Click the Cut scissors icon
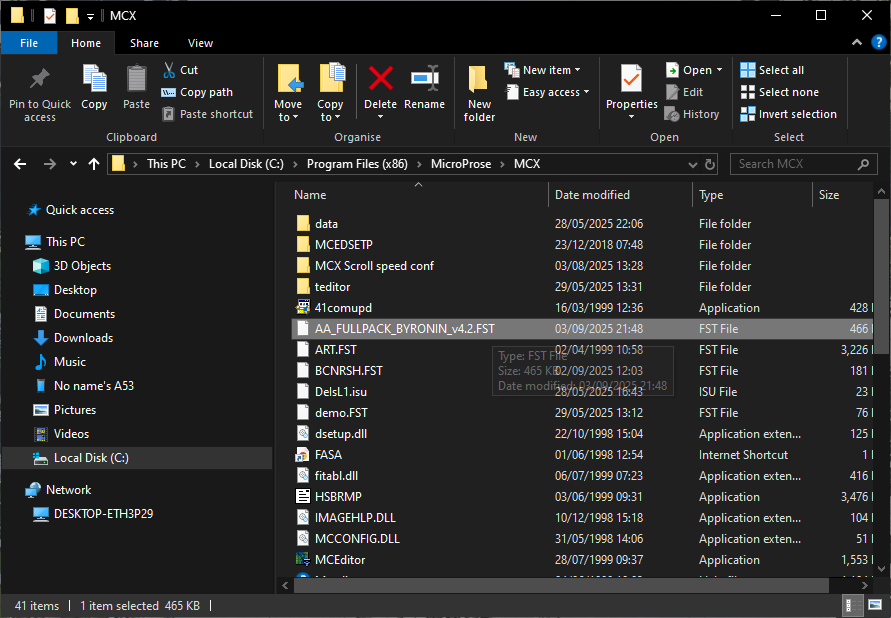 pyautogui.click(x=169, y=70)
